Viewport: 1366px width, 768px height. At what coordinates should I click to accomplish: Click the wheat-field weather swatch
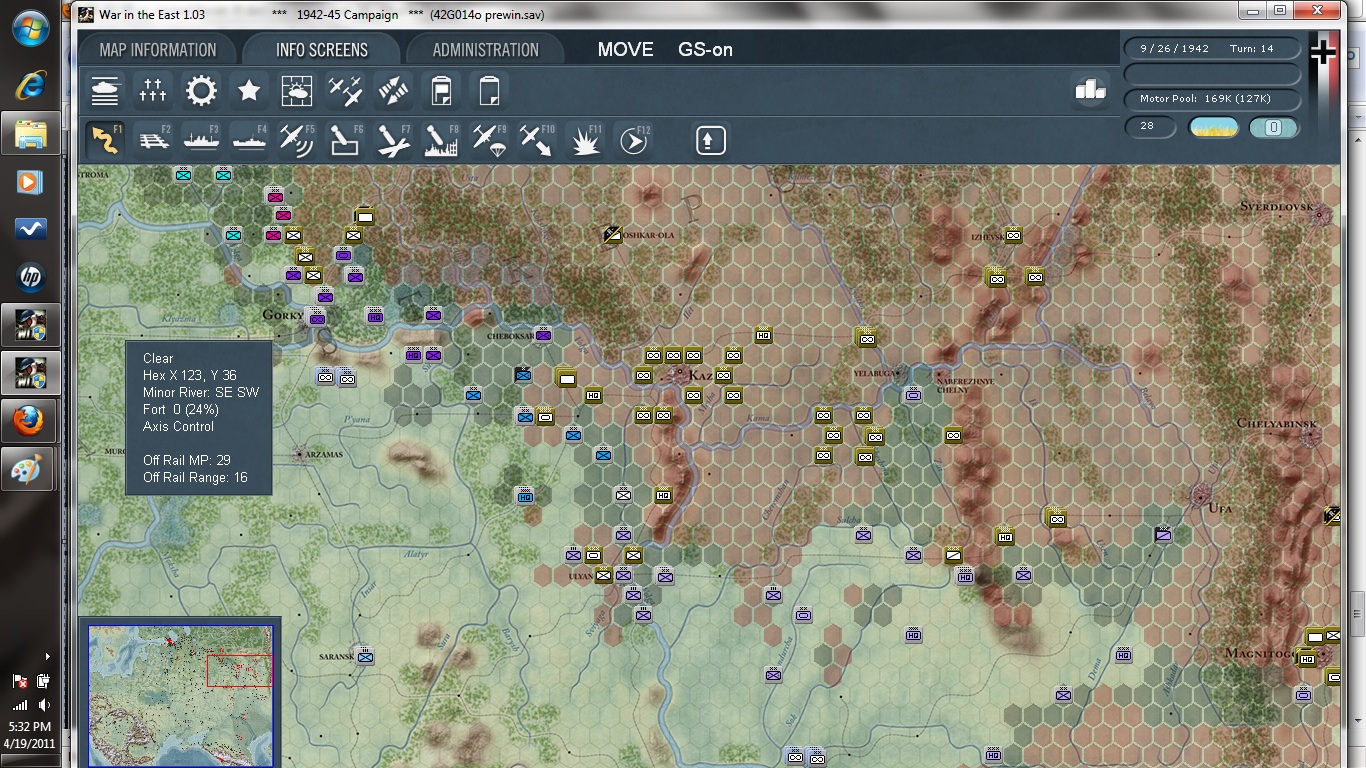click(x=1213, y=128)
